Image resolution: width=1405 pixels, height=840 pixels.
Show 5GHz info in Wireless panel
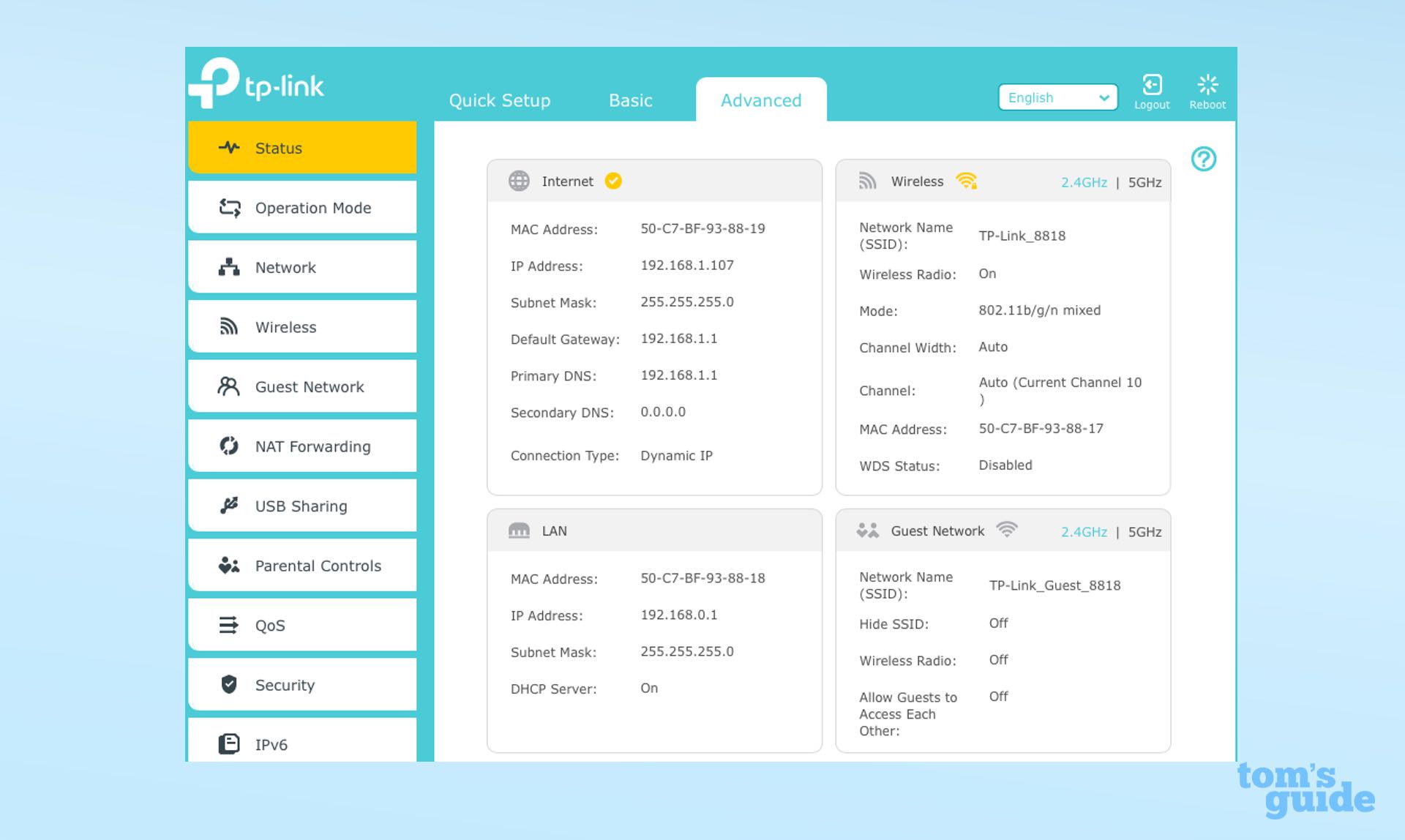[x=1144, y=182]
